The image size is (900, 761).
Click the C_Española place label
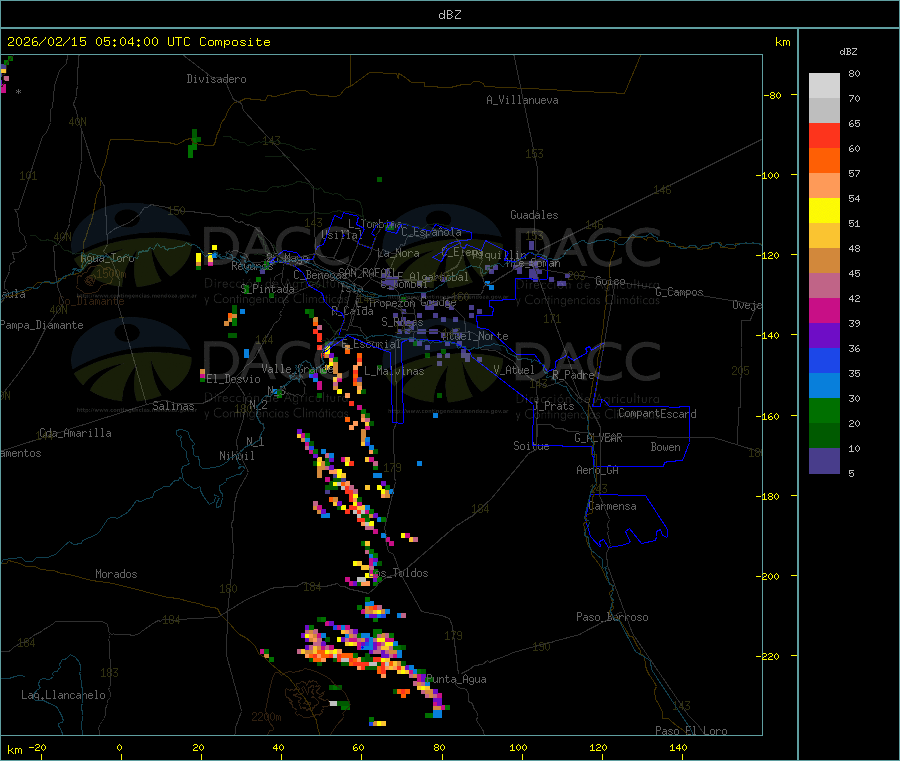[431, 232]
